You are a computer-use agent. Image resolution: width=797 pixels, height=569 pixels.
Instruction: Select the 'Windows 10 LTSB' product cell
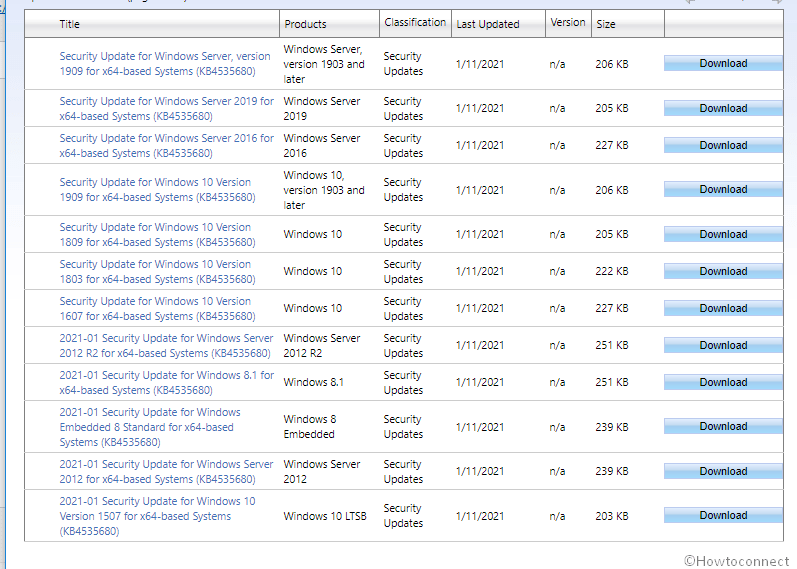coord(325,516)
